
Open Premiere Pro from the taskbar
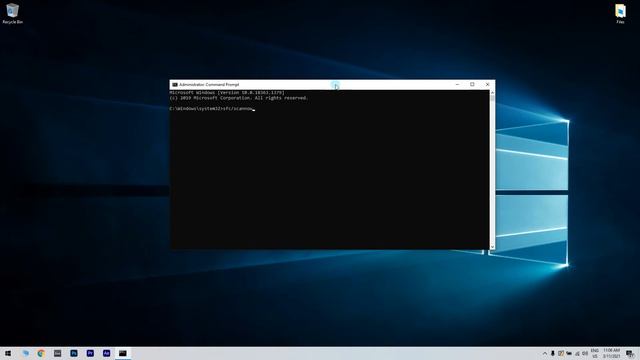tap(90, 353)
